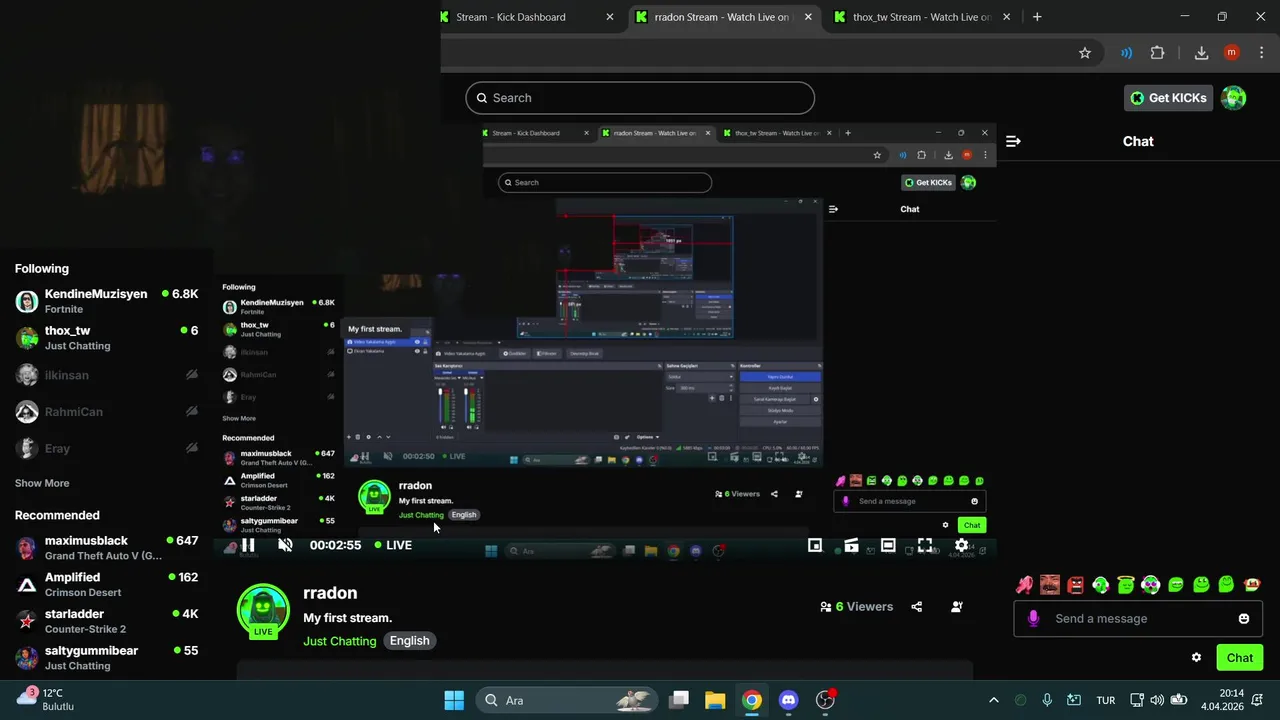Image resolution: width=1280 pixels, height=720 pixels.
Task: Enter fullscreen on the stream player
Action: point(925,545)
